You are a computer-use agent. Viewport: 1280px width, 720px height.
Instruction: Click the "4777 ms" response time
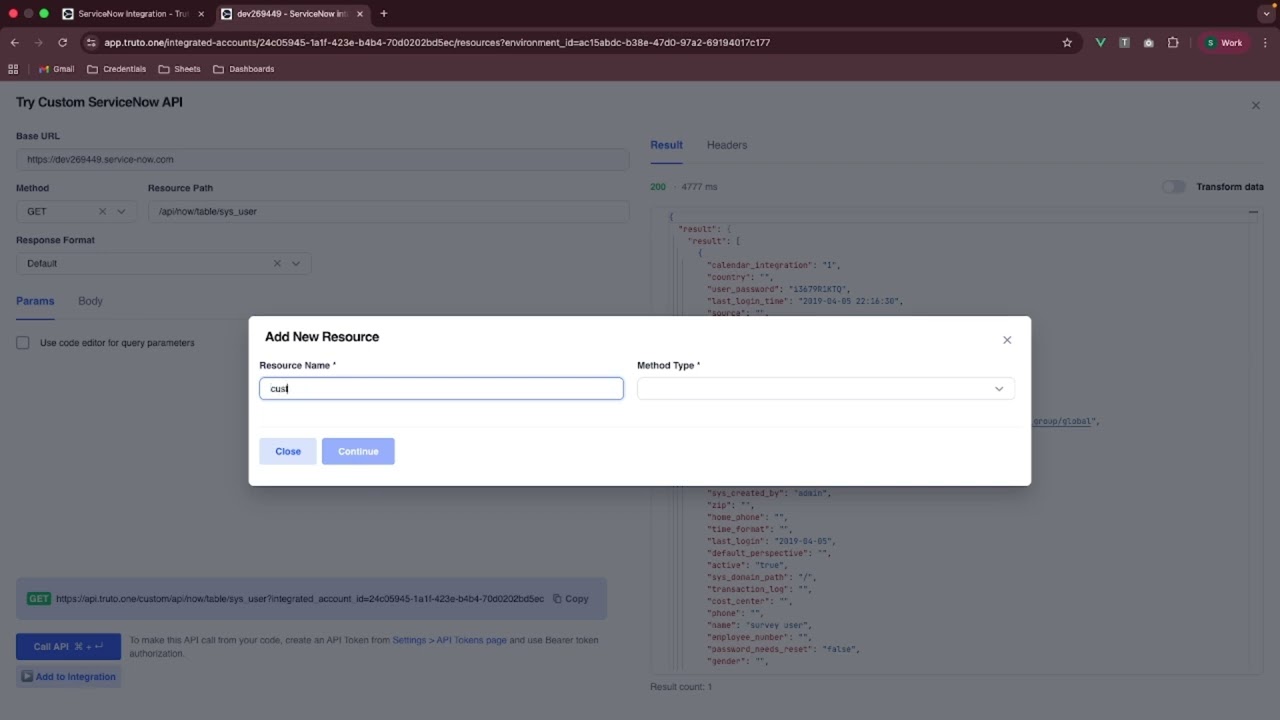pyautogui.click(x=699, y=187)
